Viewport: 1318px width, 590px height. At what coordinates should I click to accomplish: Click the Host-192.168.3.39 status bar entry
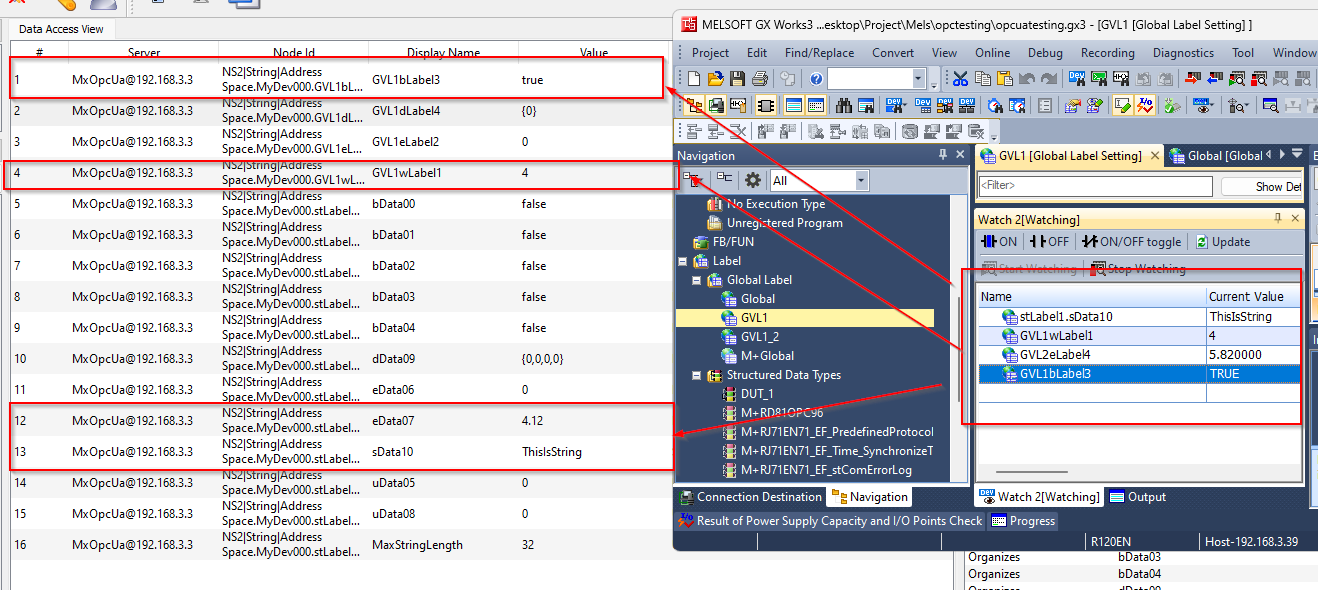(x=1251, y=541)
